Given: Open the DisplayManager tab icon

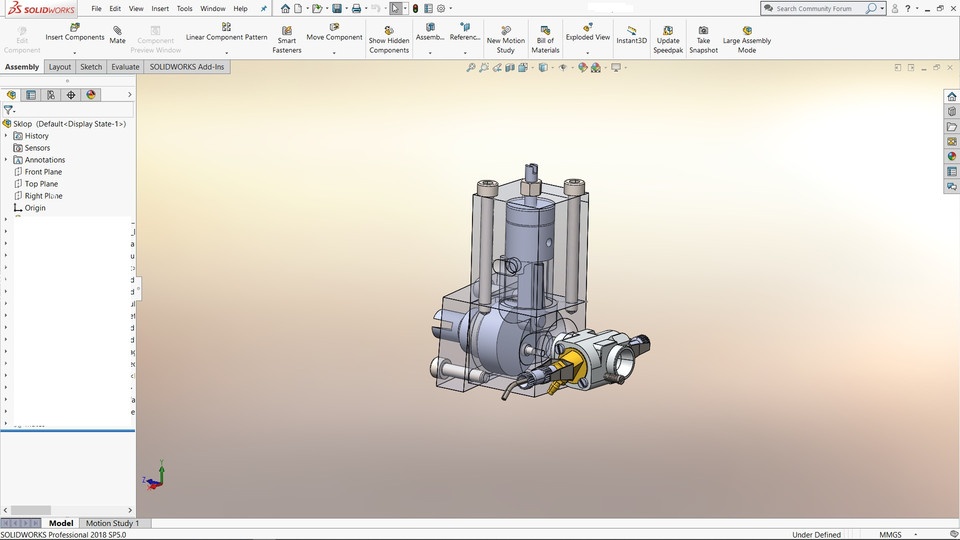Looking at the screenshot, I should pos(91,95).
